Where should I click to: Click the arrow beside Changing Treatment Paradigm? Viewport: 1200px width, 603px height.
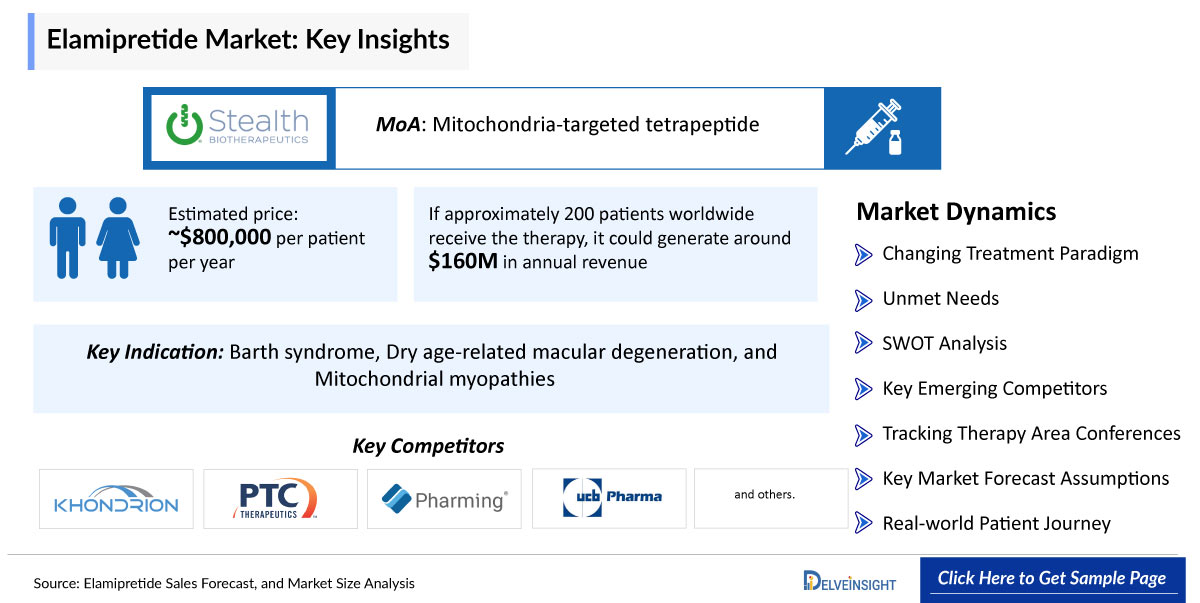[864, 254]
